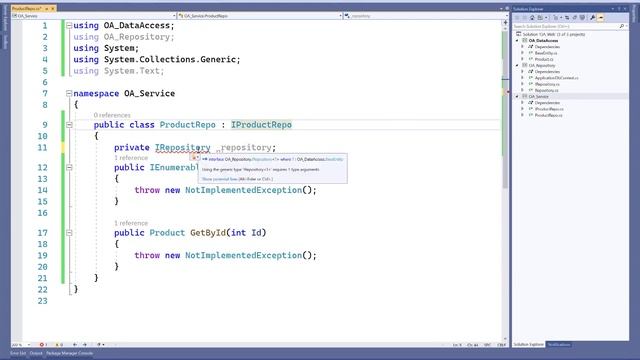
Task: Click the pin icon of Solution Explorer panel
Action: pos(619,9)
